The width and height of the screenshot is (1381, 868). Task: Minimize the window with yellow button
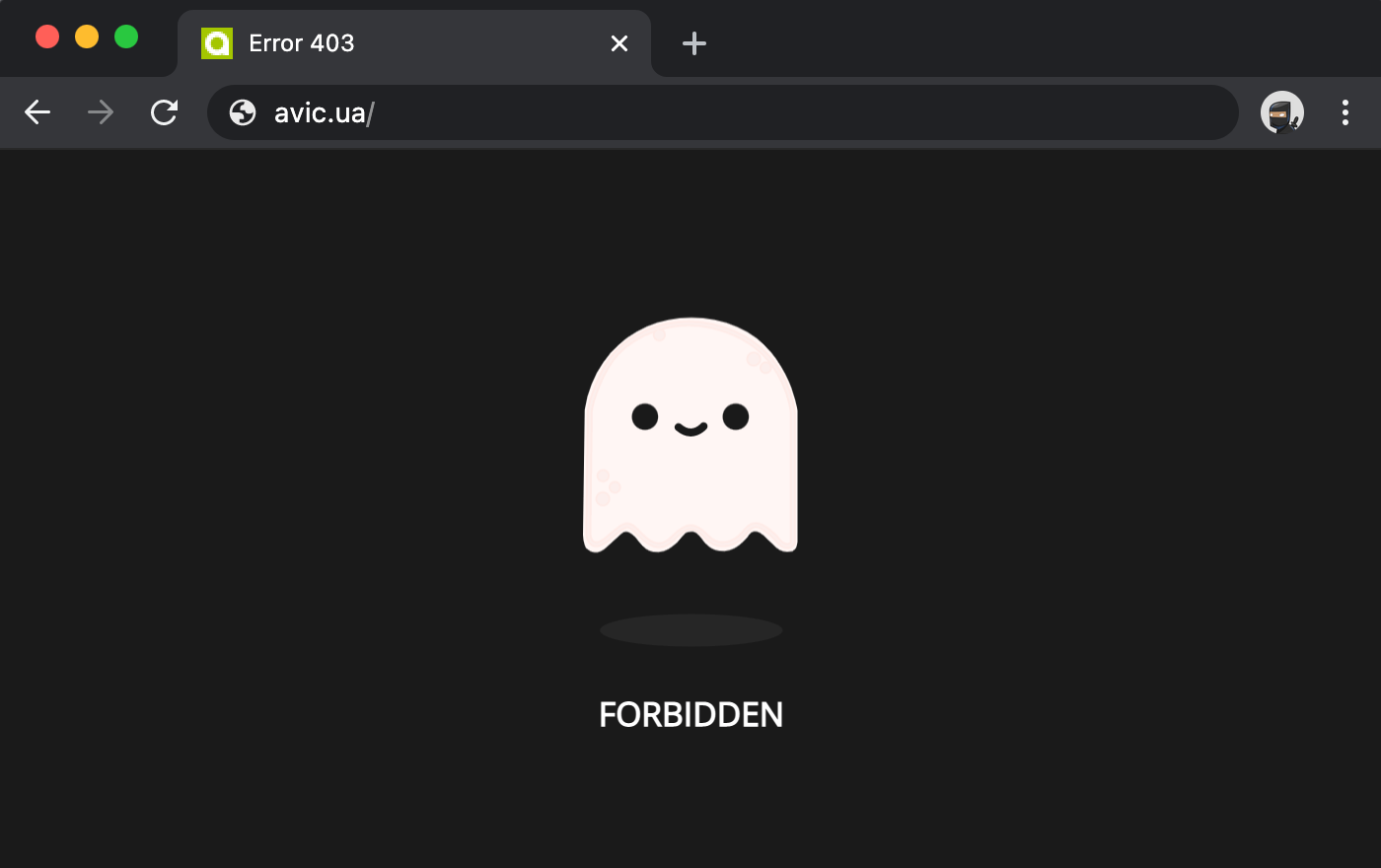(x=87, y=36)
